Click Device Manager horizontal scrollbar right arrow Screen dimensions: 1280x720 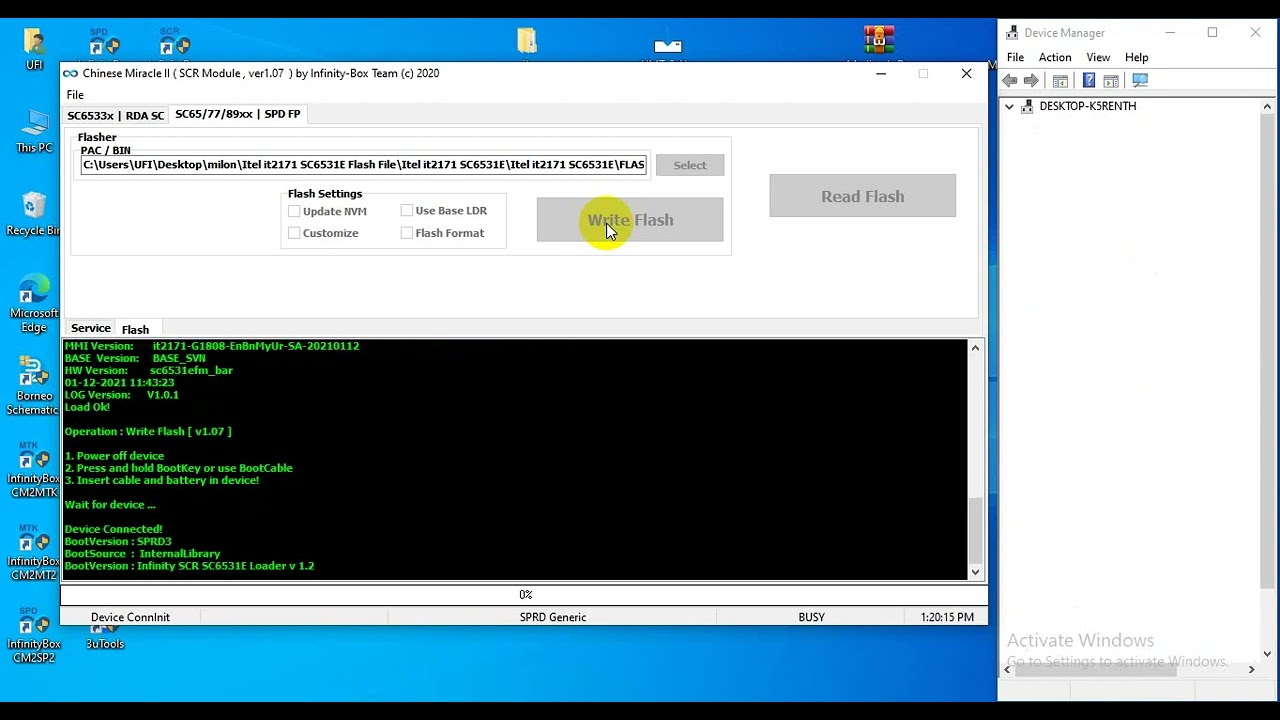[x=1251, y=670]
